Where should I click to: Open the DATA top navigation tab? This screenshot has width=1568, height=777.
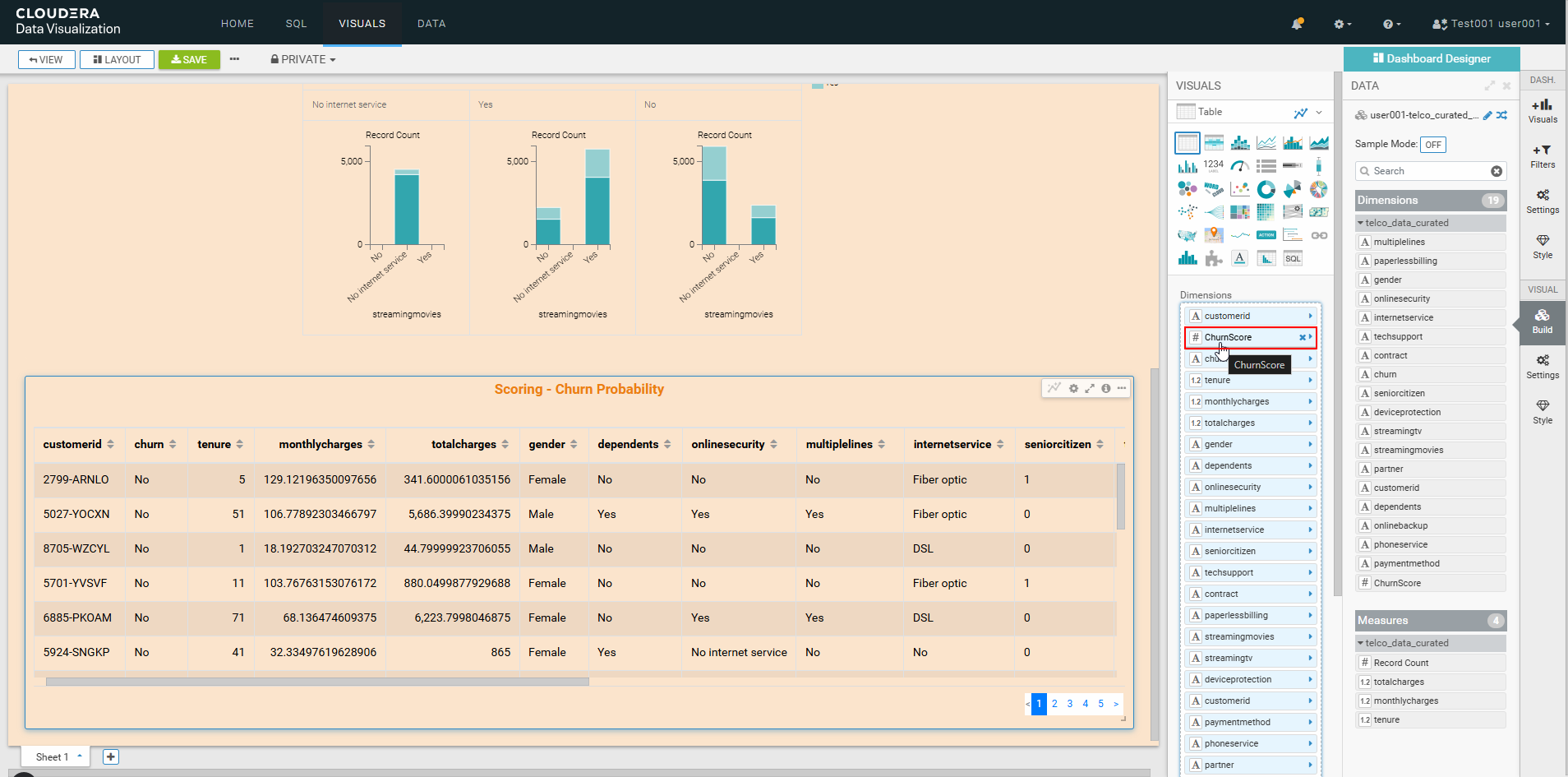pyautogui.click(x=431, y=24)
